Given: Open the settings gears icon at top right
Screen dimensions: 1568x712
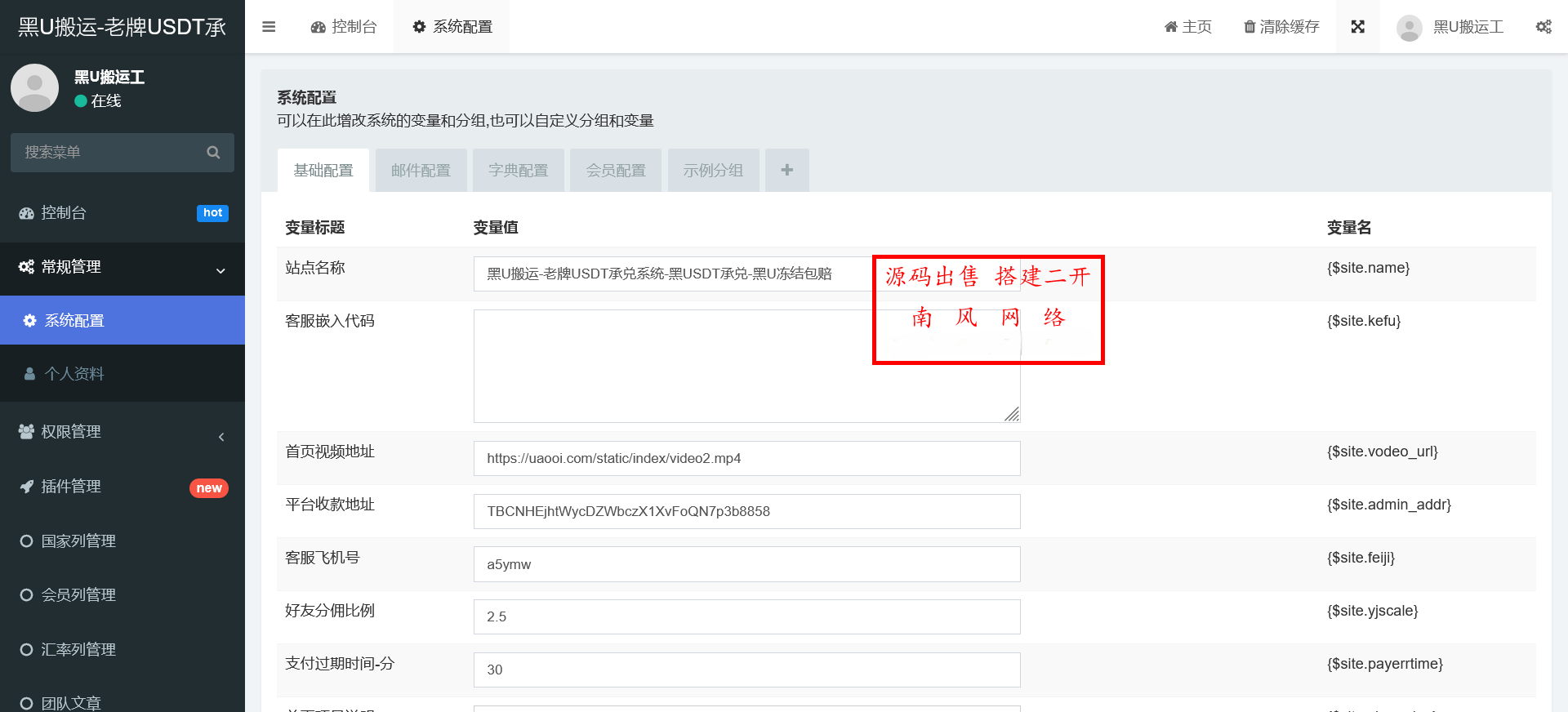Looking at the screenshot, I should point(1543,27).
